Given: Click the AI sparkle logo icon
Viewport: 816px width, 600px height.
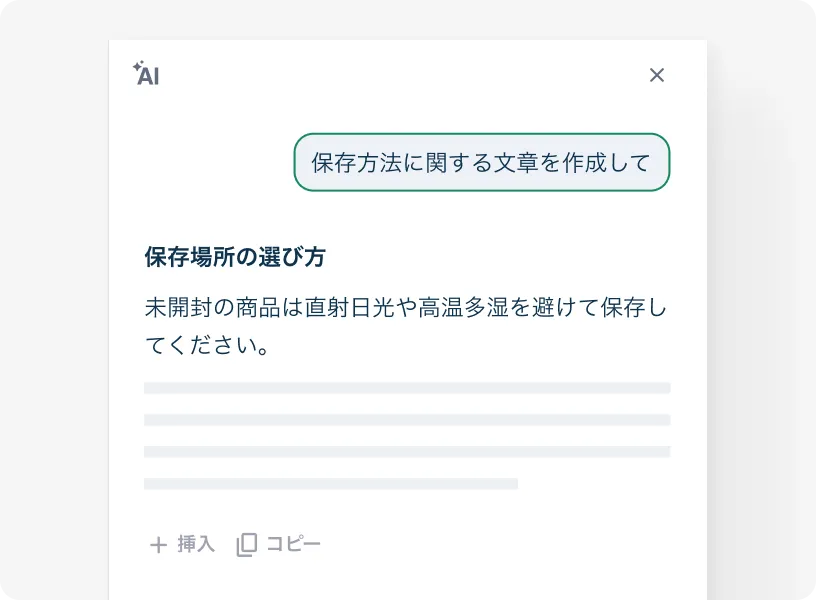Looking at the screenshot, I should click(x=146, y=74).
